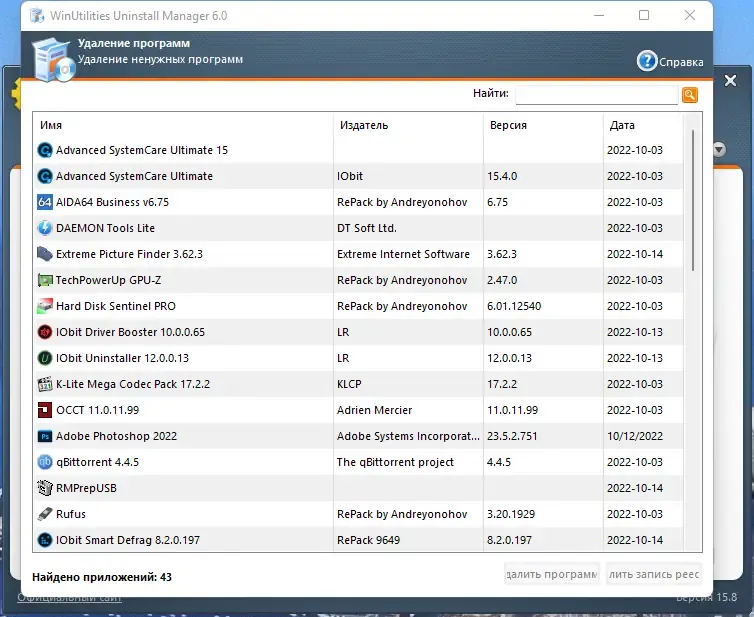The width and height of the screenshot is (754, 617).
Task: Click the program list vertical scrollbar thumb
Action: (693, 200)
